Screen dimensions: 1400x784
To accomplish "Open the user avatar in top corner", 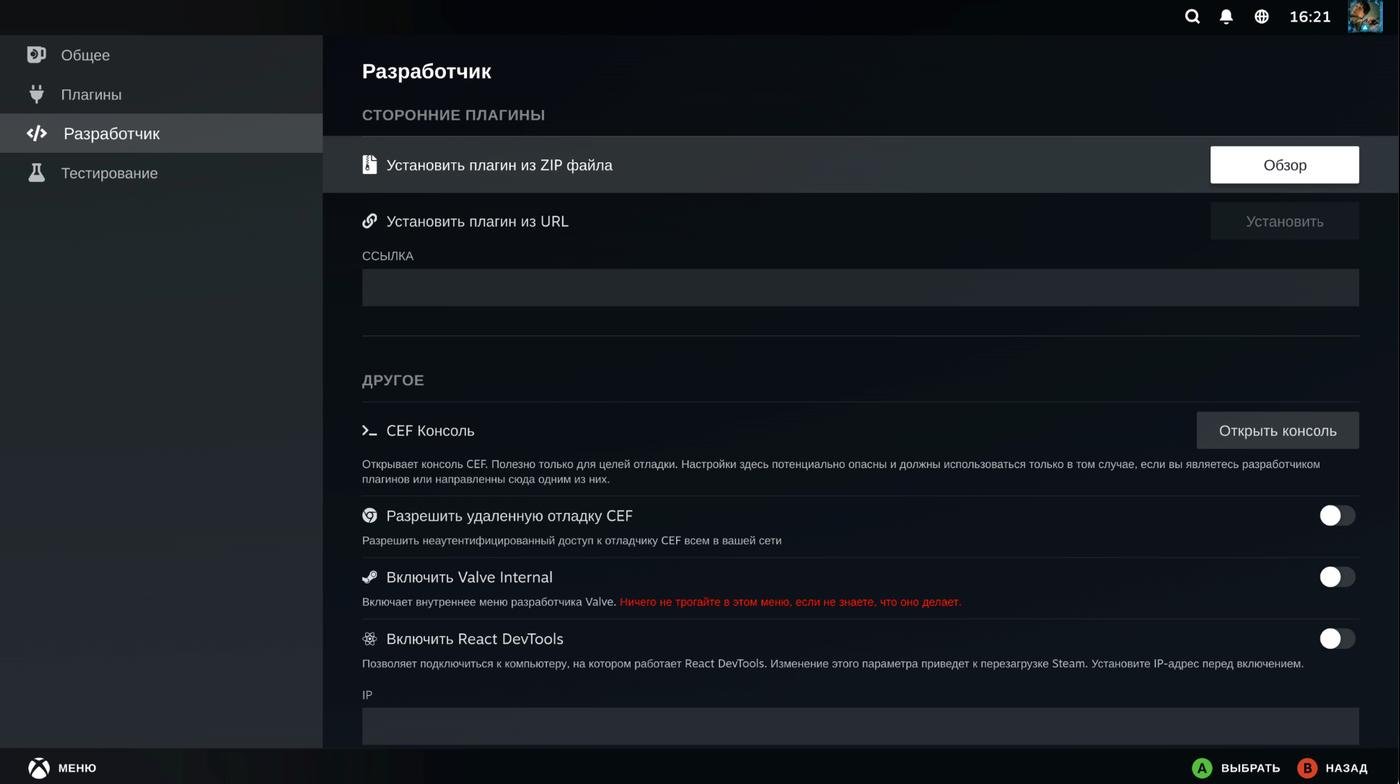I will (1365, 16).
